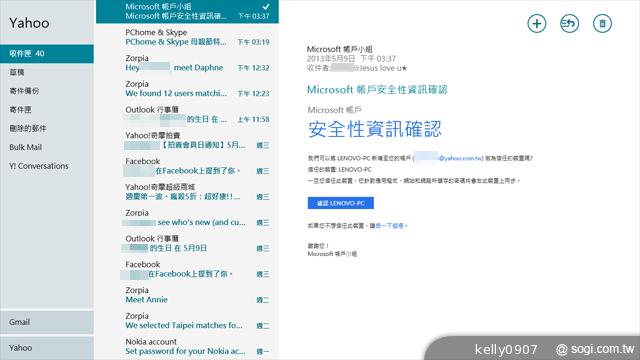
Task: Toggle the checkmark on the selected Microsoft email
Action: point(266,7)
